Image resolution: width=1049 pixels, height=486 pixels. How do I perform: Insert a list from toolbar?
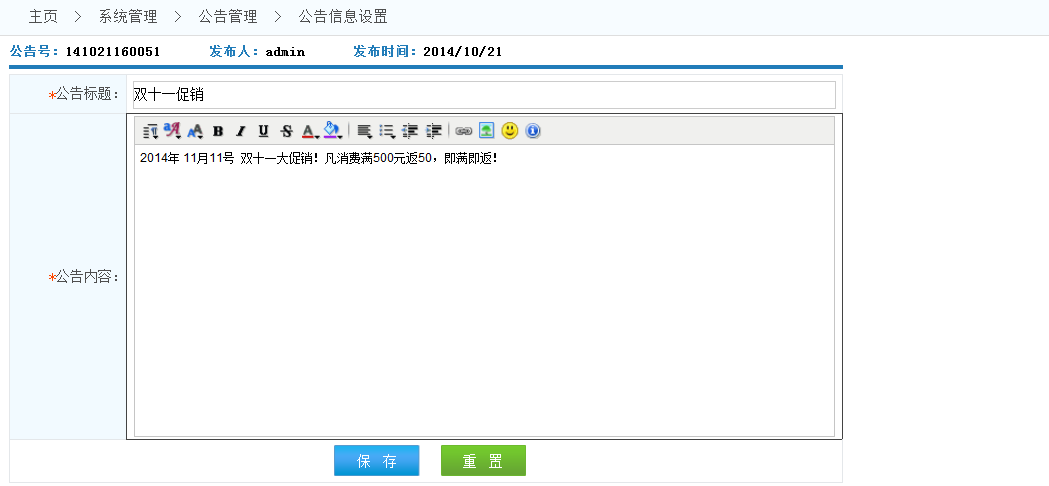[387, 131]
